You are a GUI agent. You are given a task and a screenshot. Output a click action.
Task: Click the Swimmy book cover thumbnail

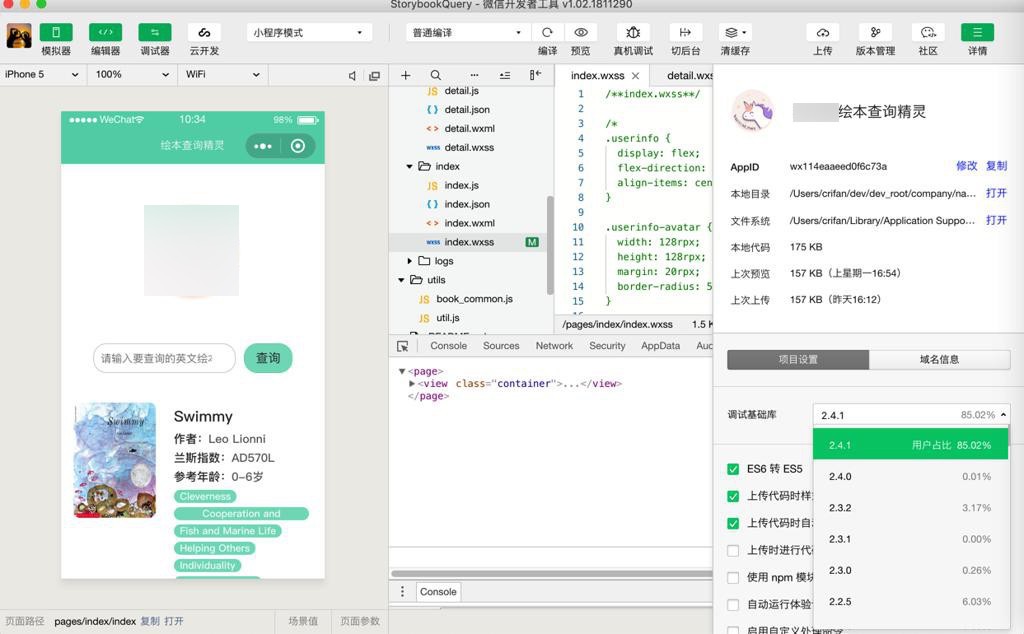click(115, 460)
